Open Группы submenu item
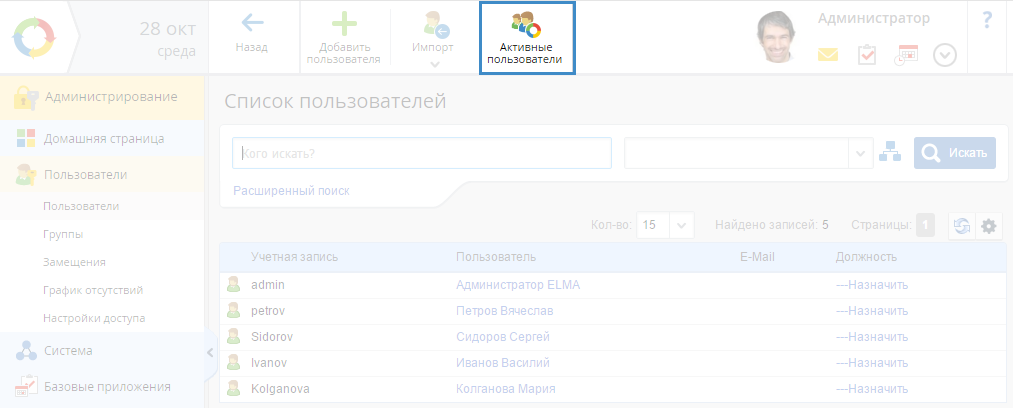Screen dimensions: 1013x408 click(x=63, y=234)
